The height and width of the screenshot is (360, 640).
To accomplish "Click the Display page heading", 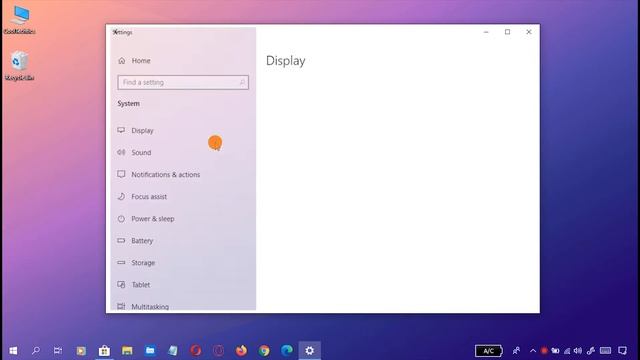I will [x=286, y=61].
